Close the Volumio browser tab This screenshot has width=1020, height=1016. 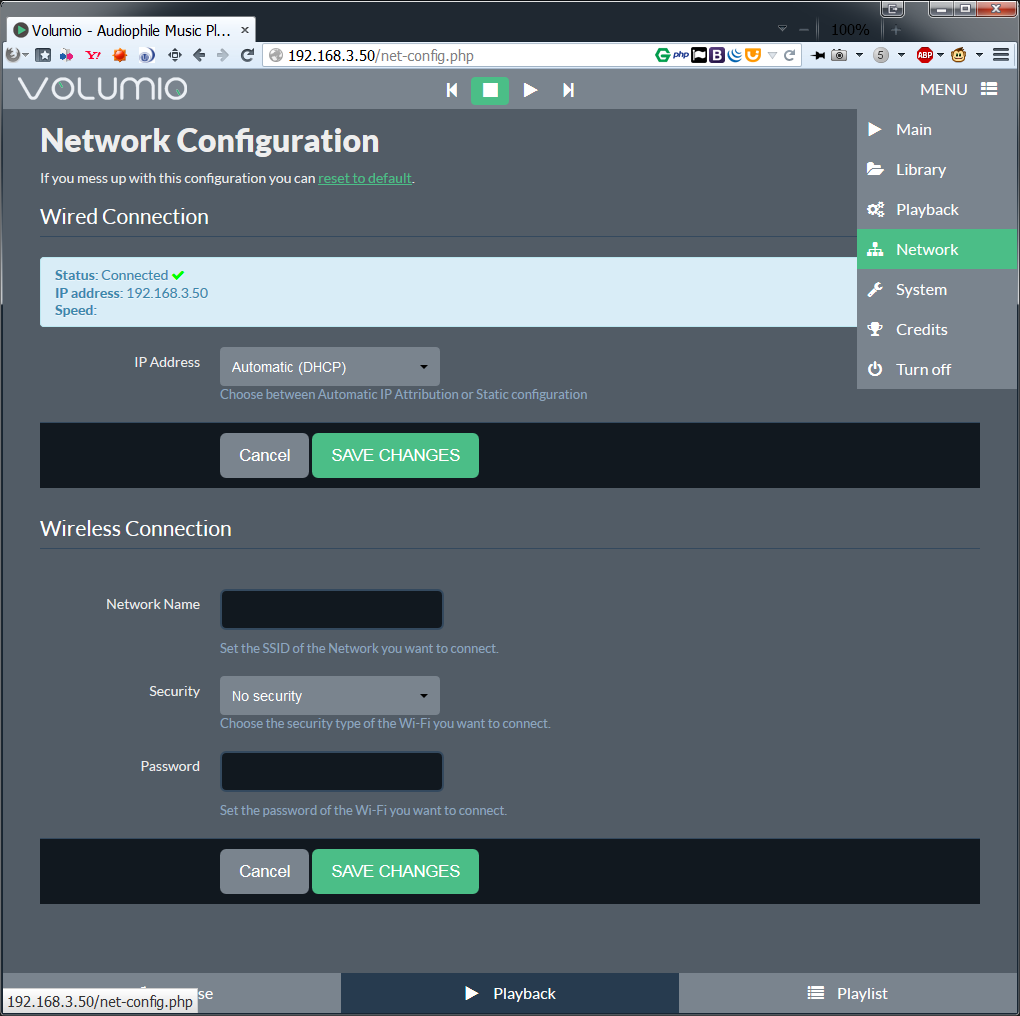pyautogui.click(x=245, y=31)
